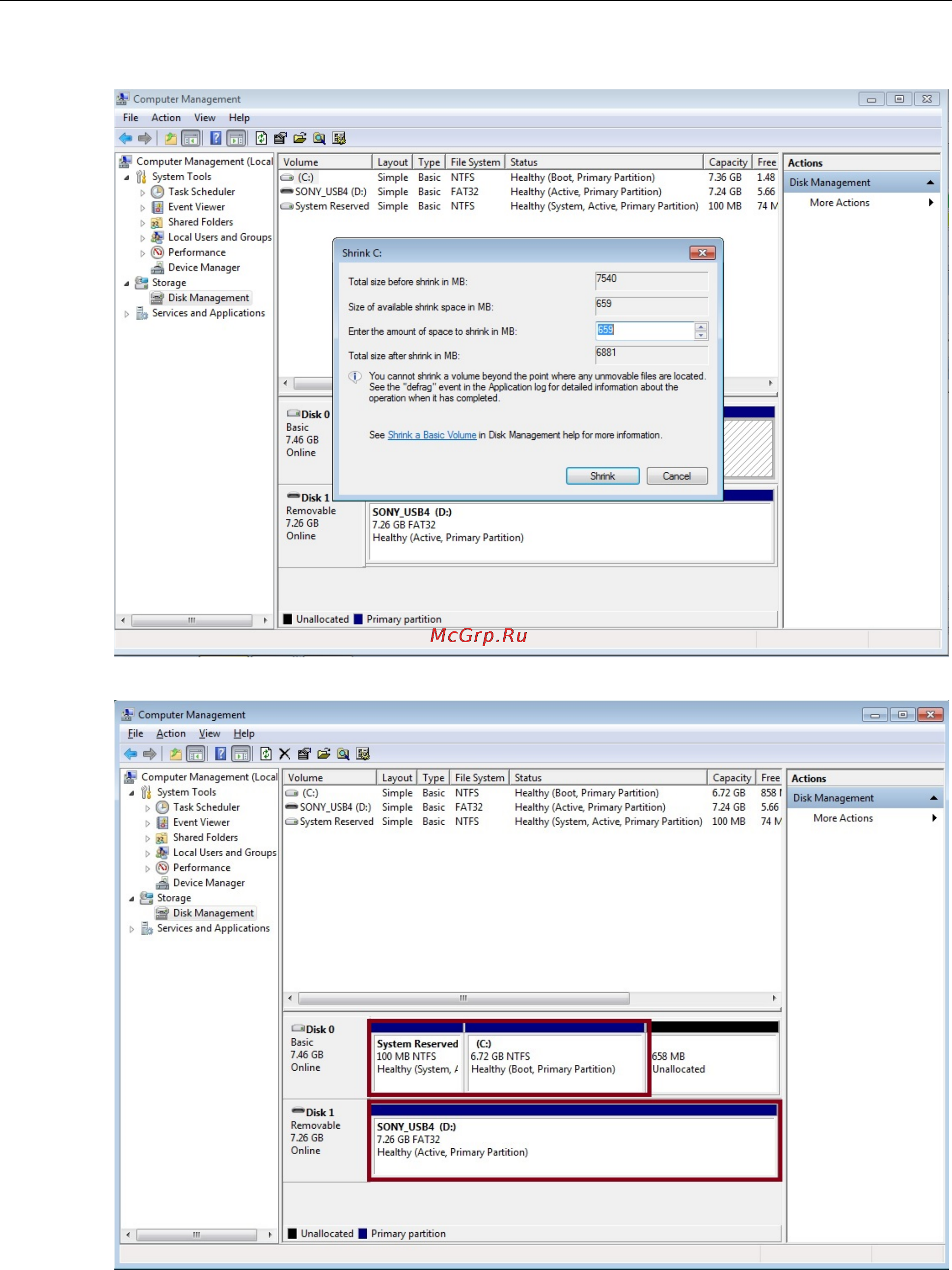Select the (C:) volume row in lower window list
The height and width of the screenshot is (1270, 952).
[x=533, y=793]
